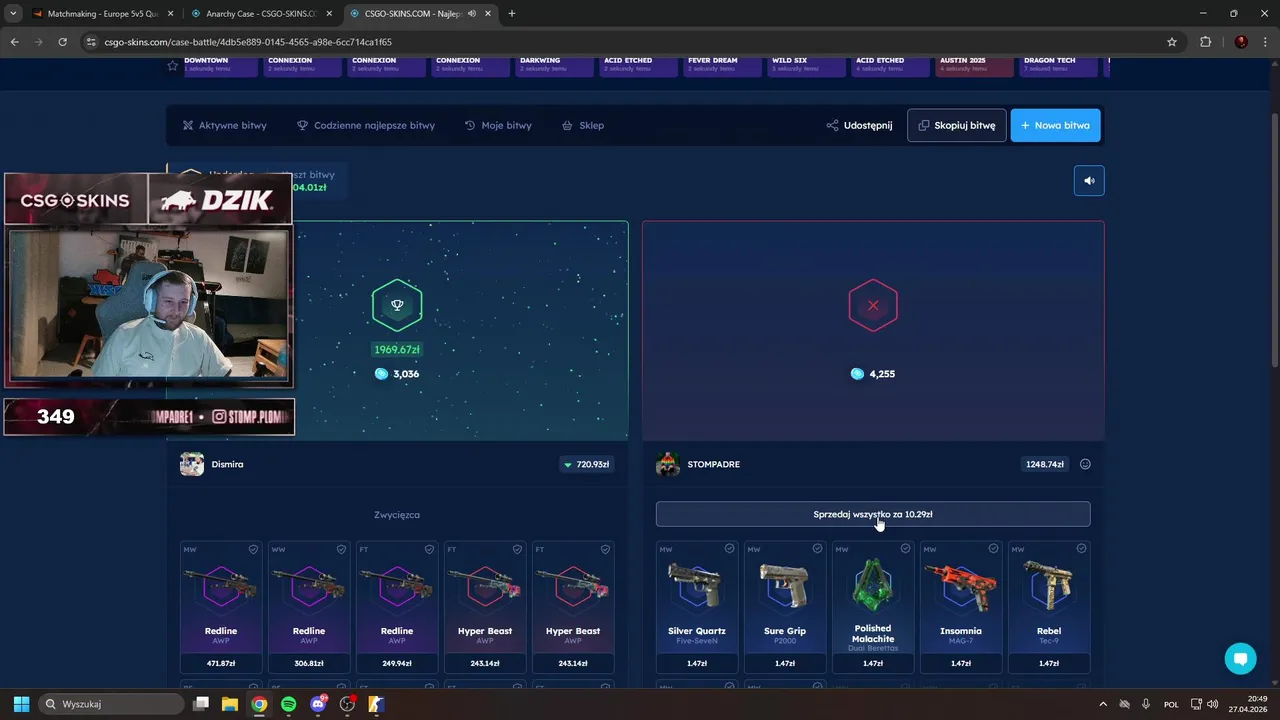1280x720 pixels.
Task: Open the live chat bubble
Action: click(x=1240, y=658)
